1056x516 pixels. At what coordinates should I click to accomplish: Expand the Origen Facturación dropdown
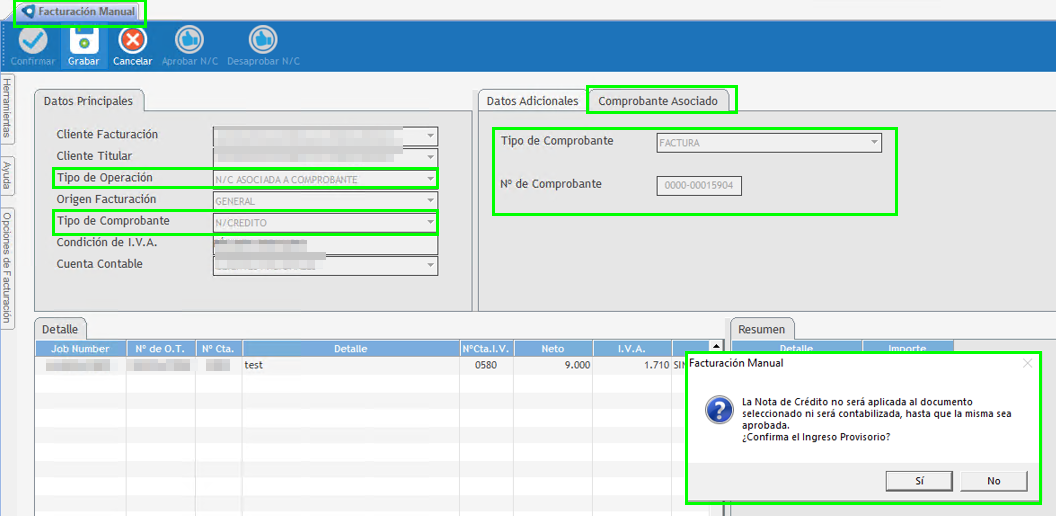430,201
